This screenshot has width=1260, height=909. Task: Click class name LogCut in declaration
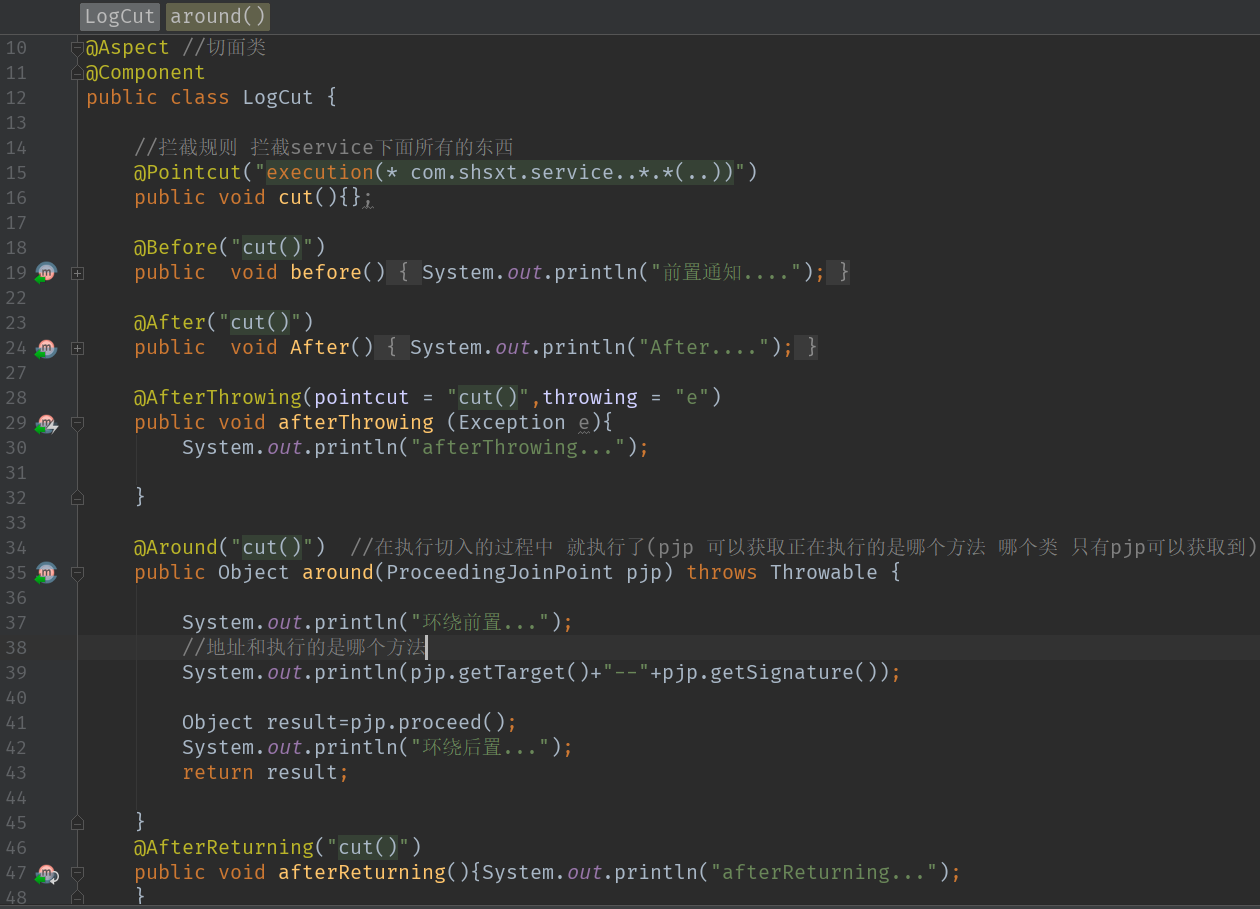click(x=278, y=97)
